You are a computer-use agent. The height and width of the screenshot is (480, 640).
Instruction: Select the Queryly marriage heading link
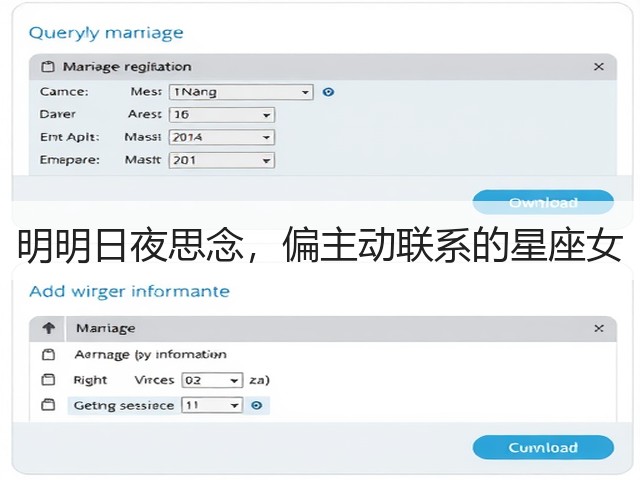pos(106,33)
